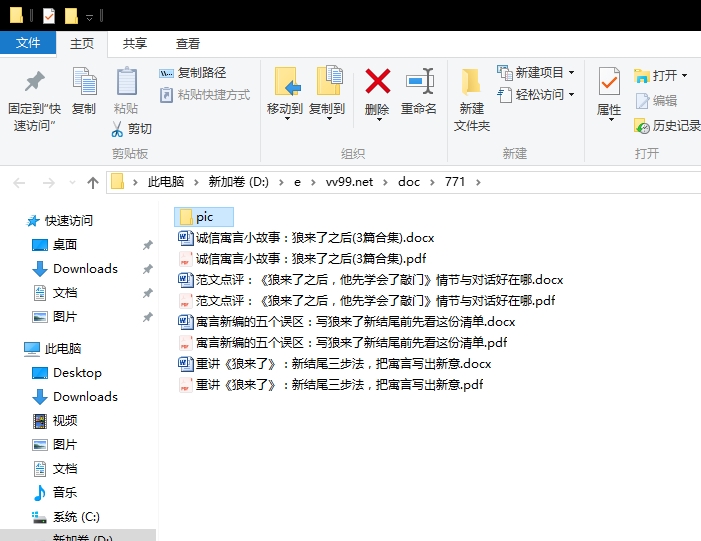The width and height of the screenshot is (701, 541).
Task: Click the vv99.net breadcrumb segment
Action: click(349, 182)
